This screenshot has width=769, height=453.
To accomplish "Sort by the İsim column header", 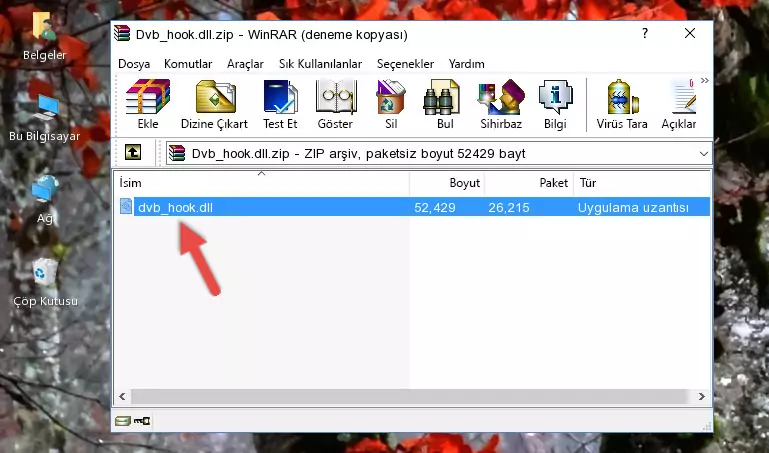I will pos(262,183).
